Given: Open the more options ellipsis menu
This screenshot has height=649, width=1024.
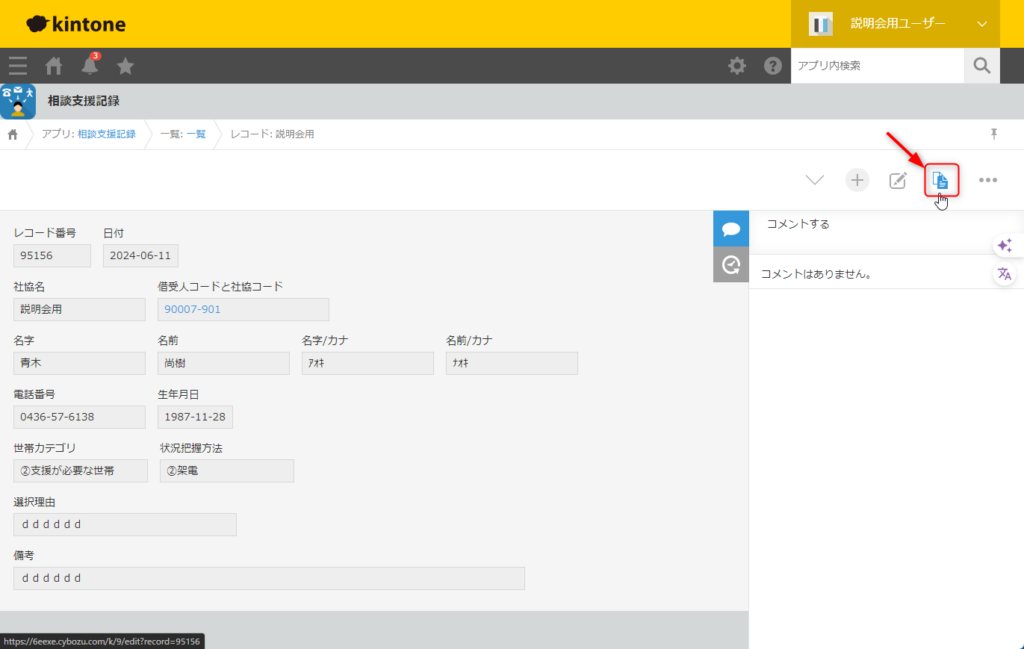Looking at the screenshot, I should (x=988, y=180).
